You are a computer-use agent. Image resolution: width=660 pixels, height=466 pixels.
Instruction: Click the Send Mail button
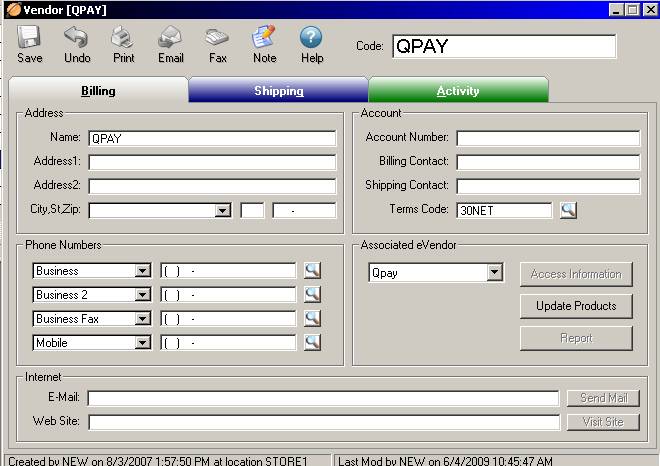[604, 398]
